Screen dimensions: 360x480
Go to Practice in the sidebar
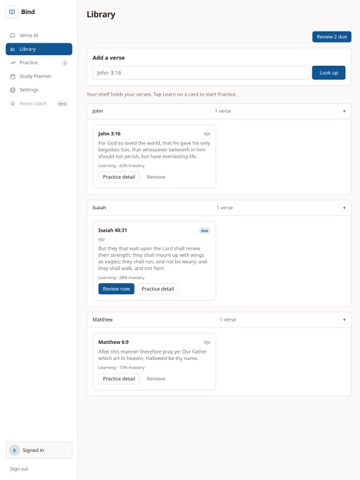tap(39, 63)
